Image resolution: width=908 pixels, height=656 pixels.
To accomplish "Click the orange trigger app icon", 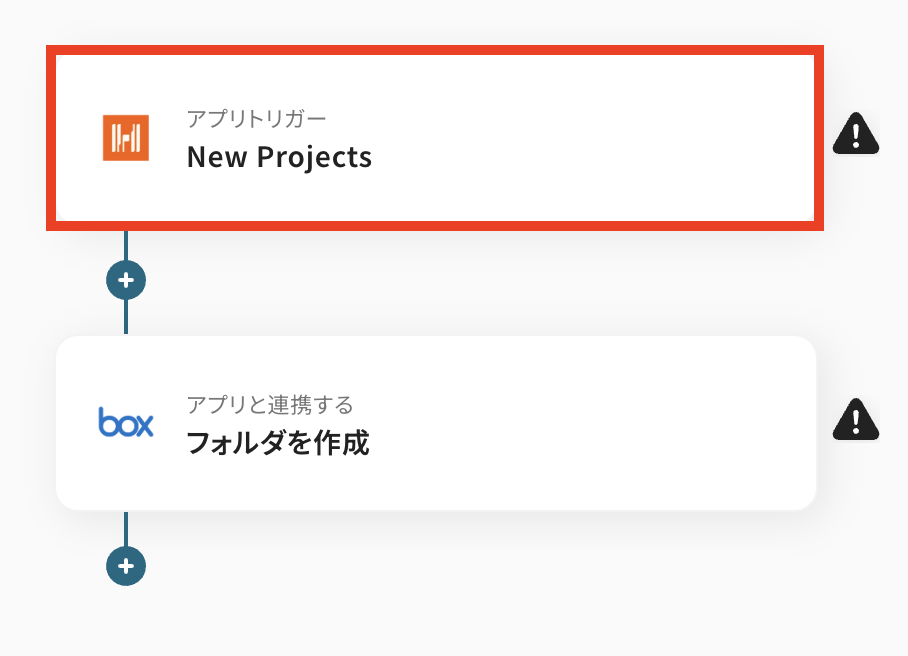I will tap(126, 137).
